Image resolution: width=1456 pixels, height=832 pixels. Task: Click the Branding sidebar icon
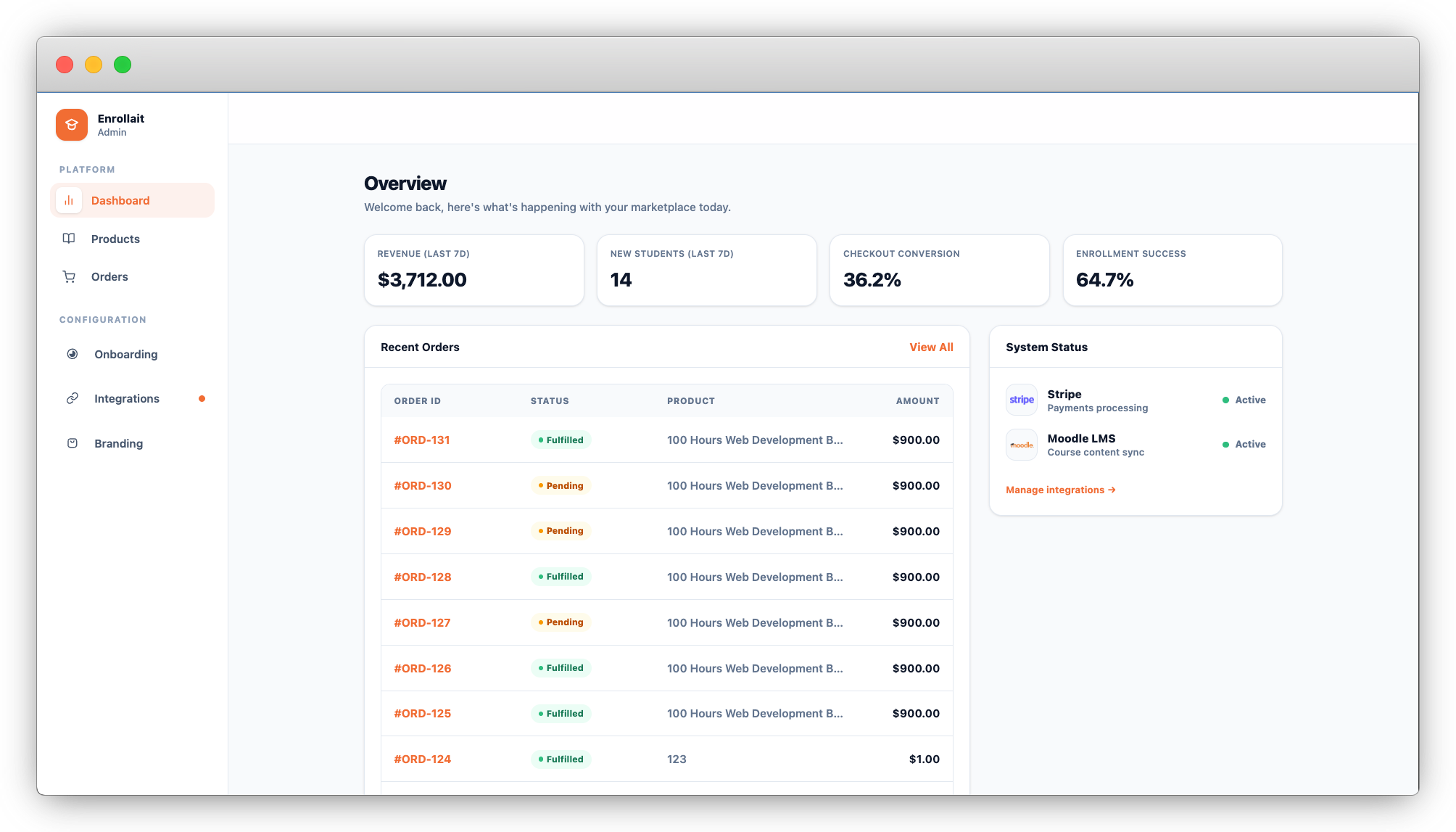(x=73, y=443)
